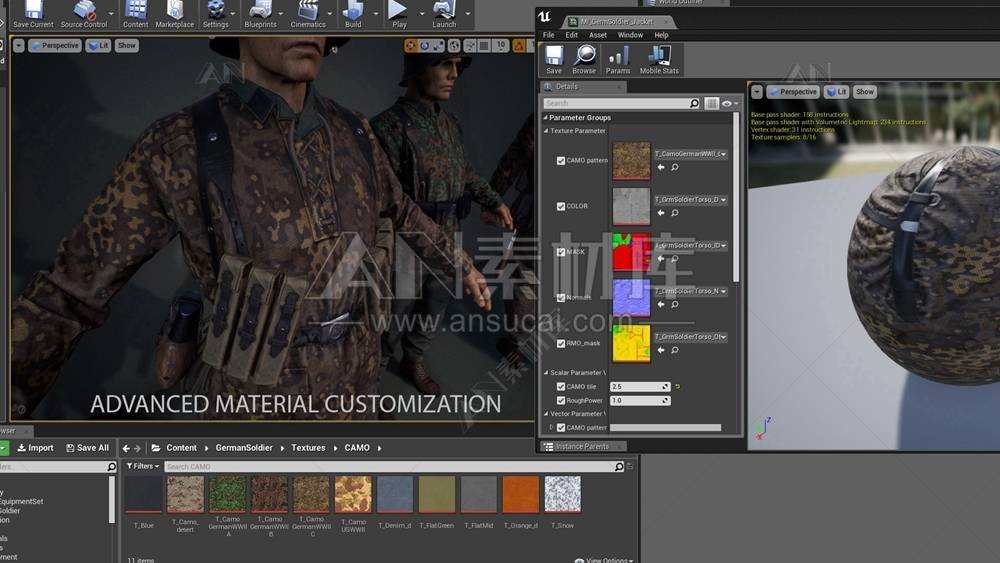Click Lit view mode in main viewport
Screen dimensions: 1000x563
tap(98, 45)
